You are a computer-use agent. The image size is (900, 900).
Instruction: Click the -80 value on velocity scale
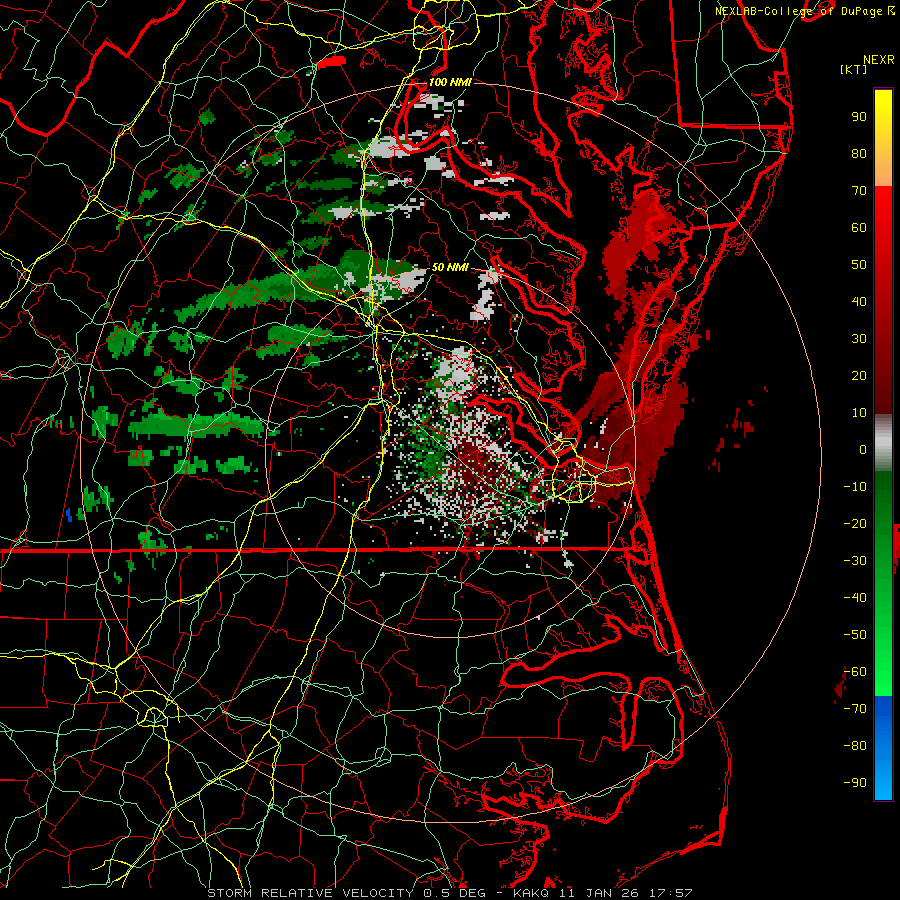click(855, 746)
